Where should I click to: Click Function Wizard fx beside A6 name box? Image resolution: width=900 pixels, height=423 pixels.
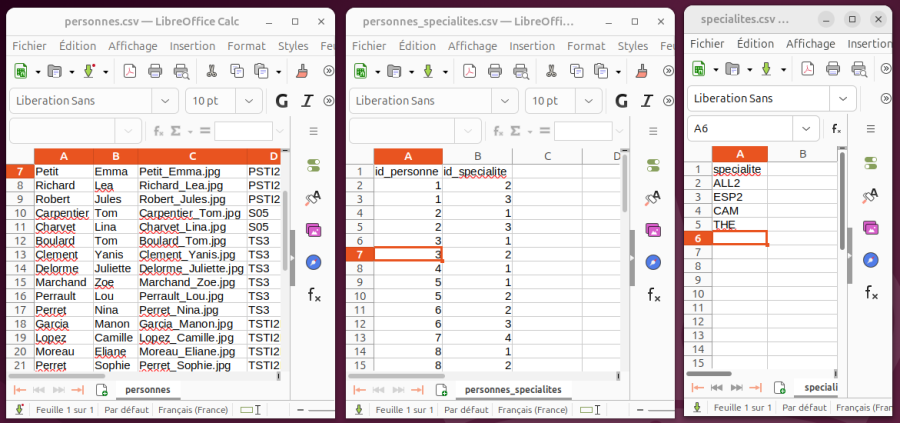click(837, 129)
